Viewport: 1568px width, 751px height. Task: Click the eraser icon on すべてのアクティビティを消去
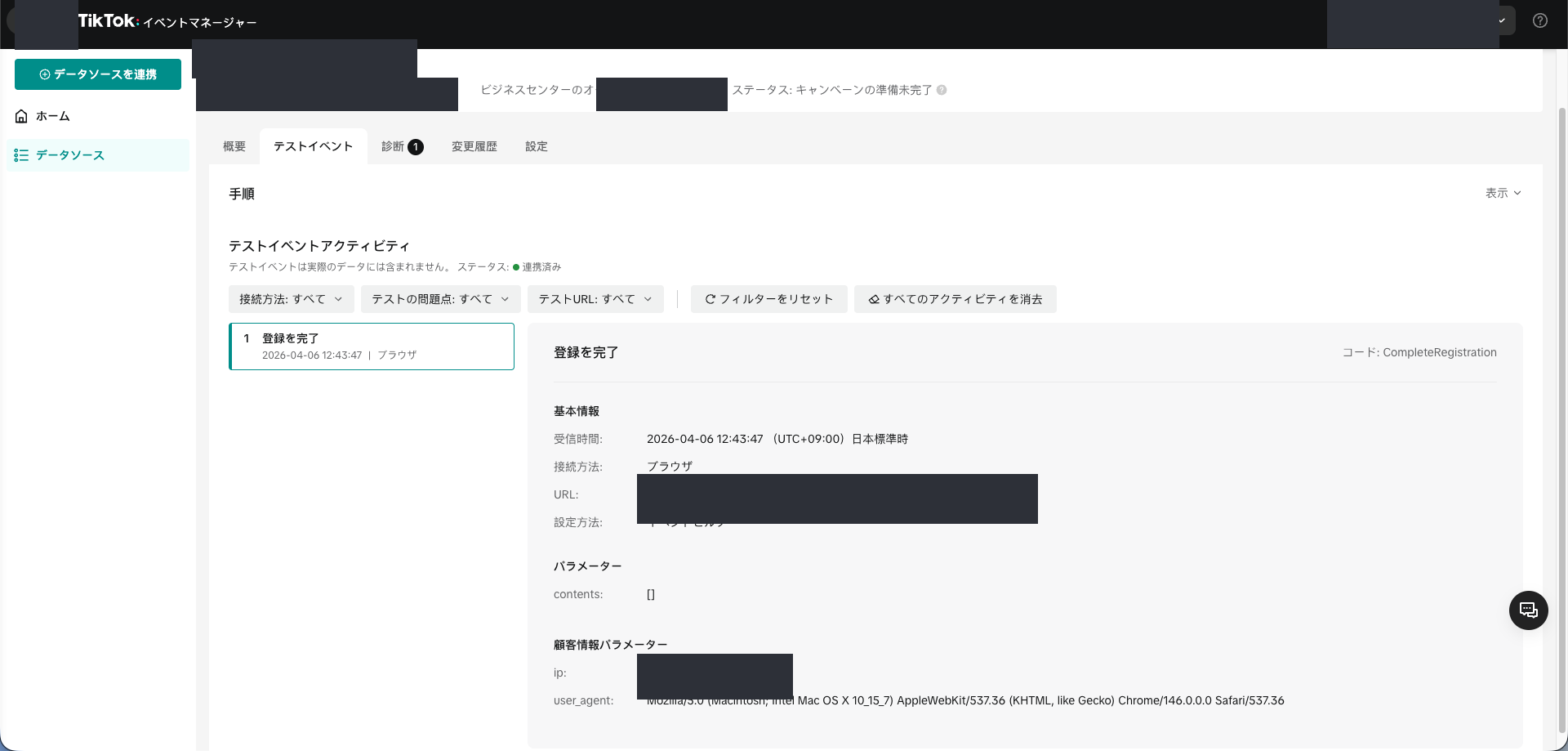point(873,299)
